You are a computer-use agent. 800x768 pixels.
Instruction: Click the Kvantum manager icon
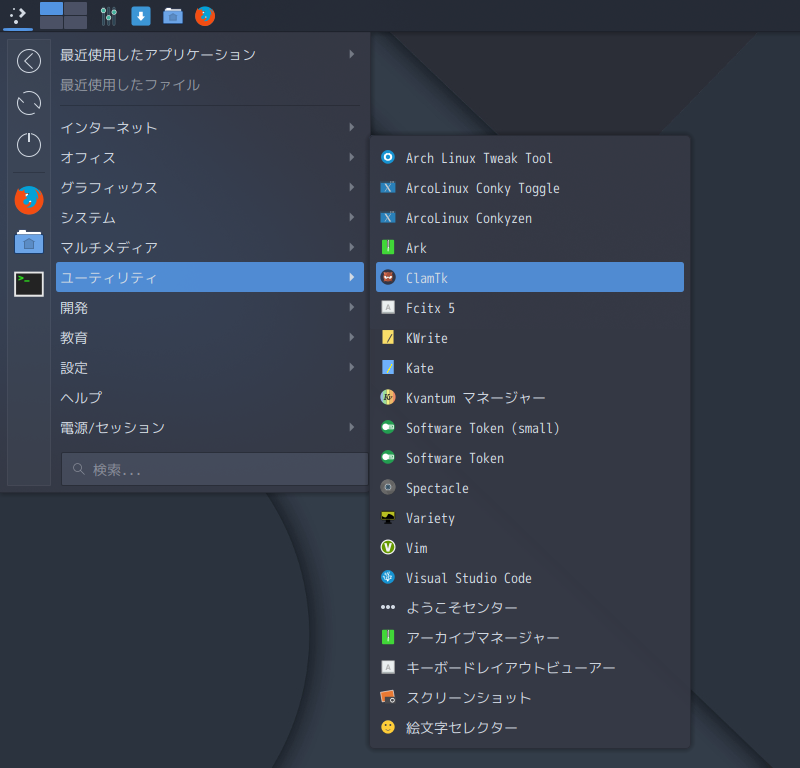[388, 397]
